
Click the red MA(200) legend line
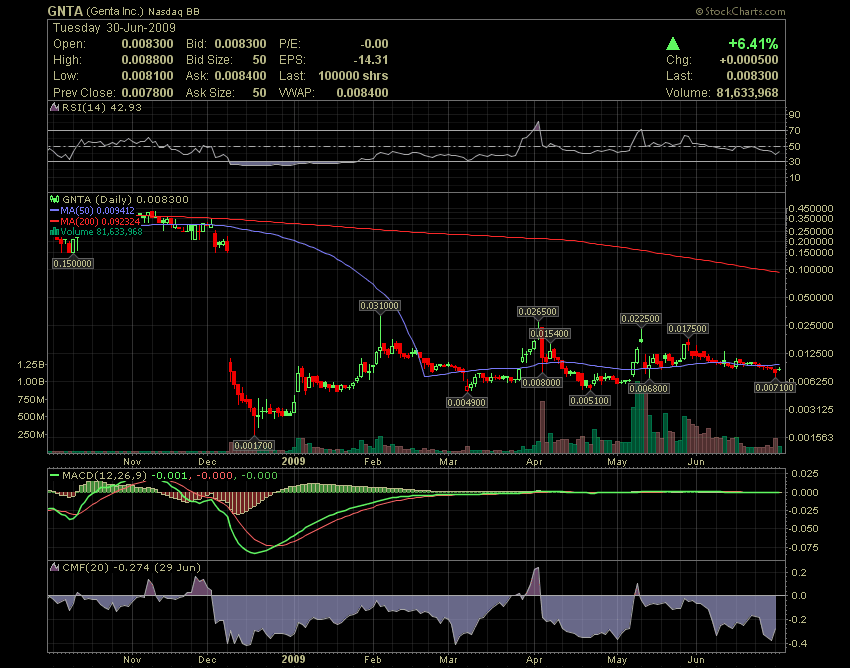pyautogui.click(x=54, y=221)
